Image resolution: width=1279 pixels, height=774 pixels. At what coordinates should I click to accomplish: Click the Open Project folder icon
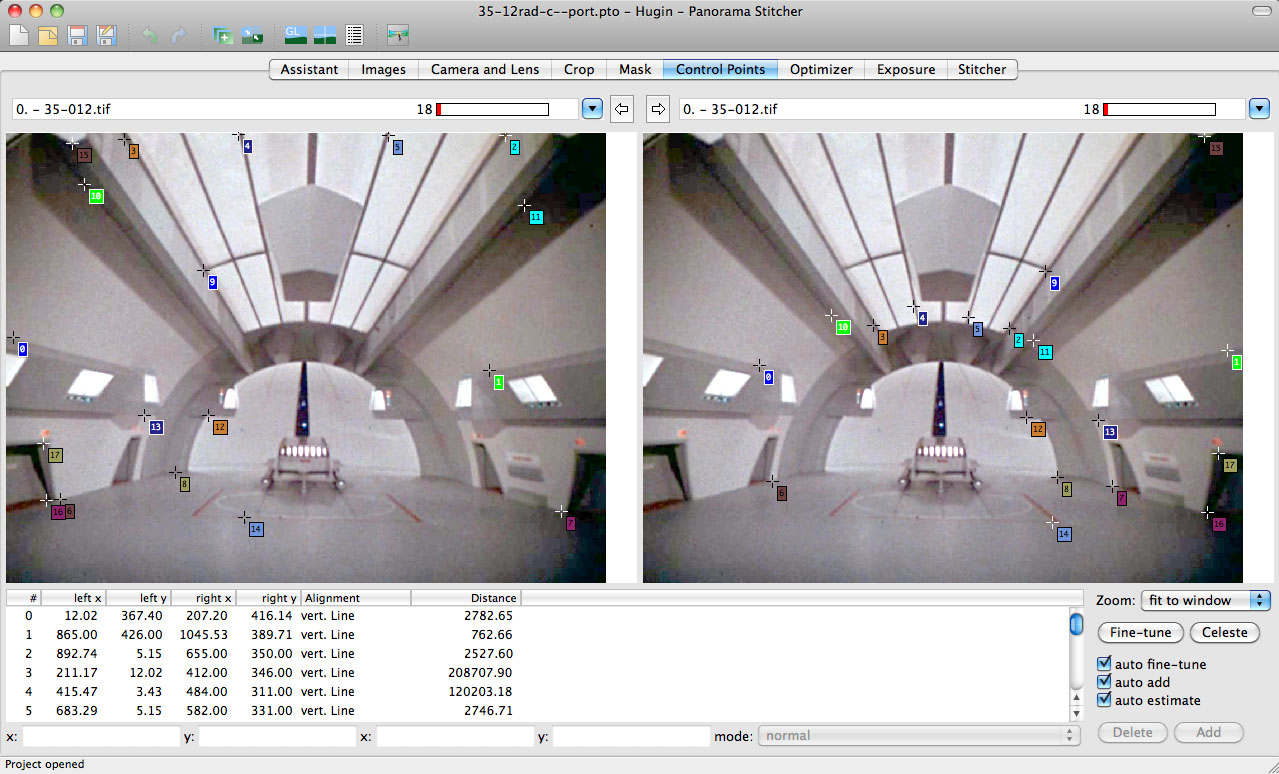[48, 36]
